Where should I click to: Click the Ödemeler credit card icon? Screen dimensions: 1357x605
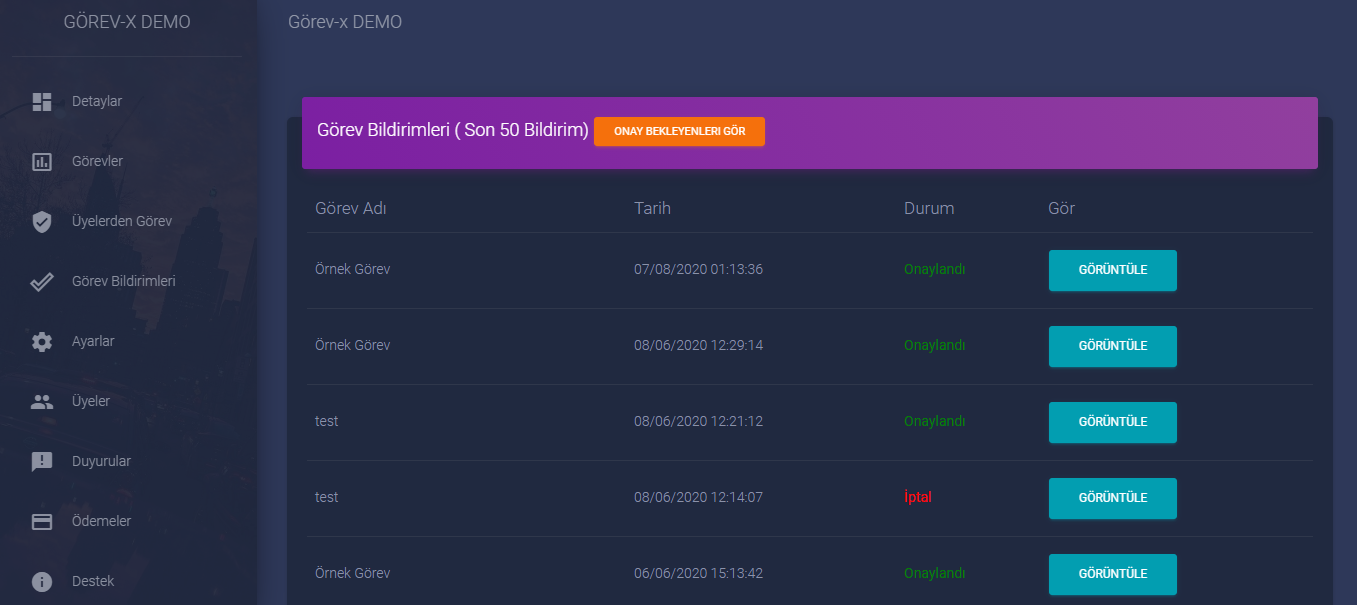[x=42, y=522]
